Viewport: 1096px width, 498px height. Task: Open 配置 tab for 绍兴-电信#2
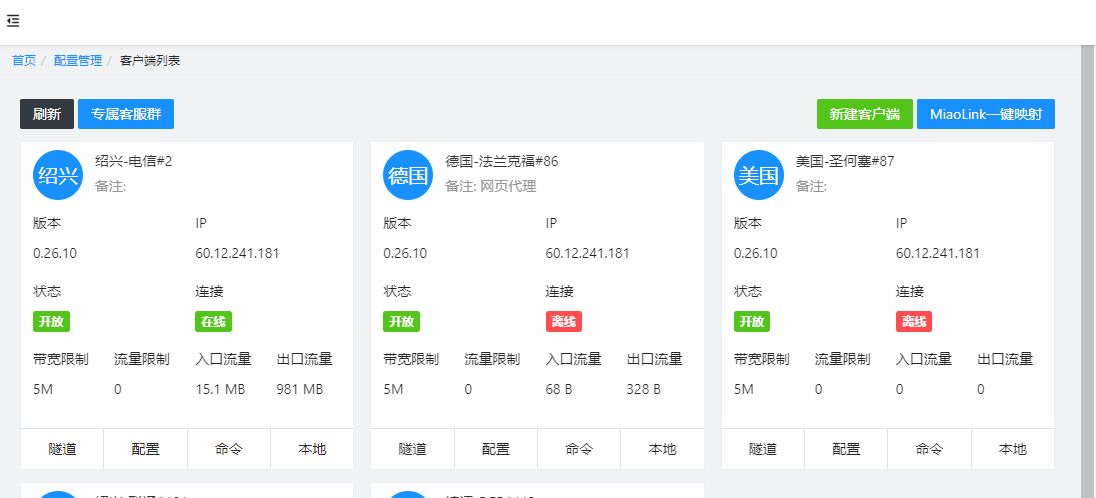pos(145,449)
